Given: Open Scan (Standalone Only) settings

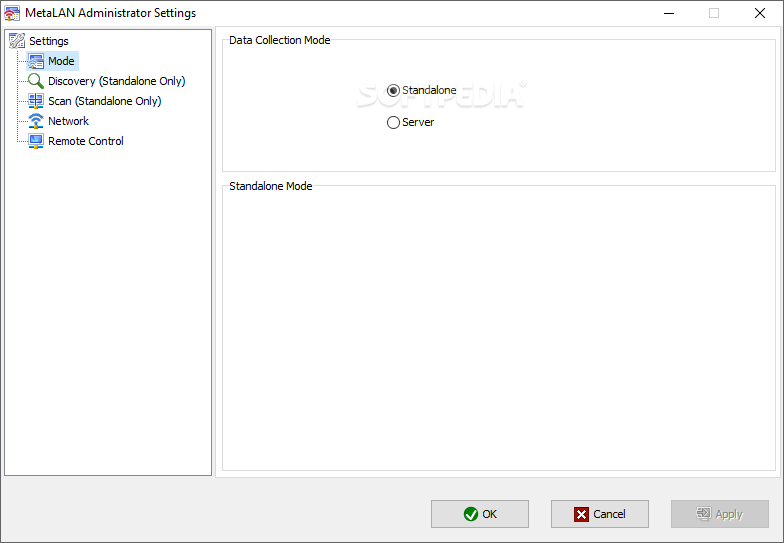Looking at the screenshot, I should click(x=104, y=101).
